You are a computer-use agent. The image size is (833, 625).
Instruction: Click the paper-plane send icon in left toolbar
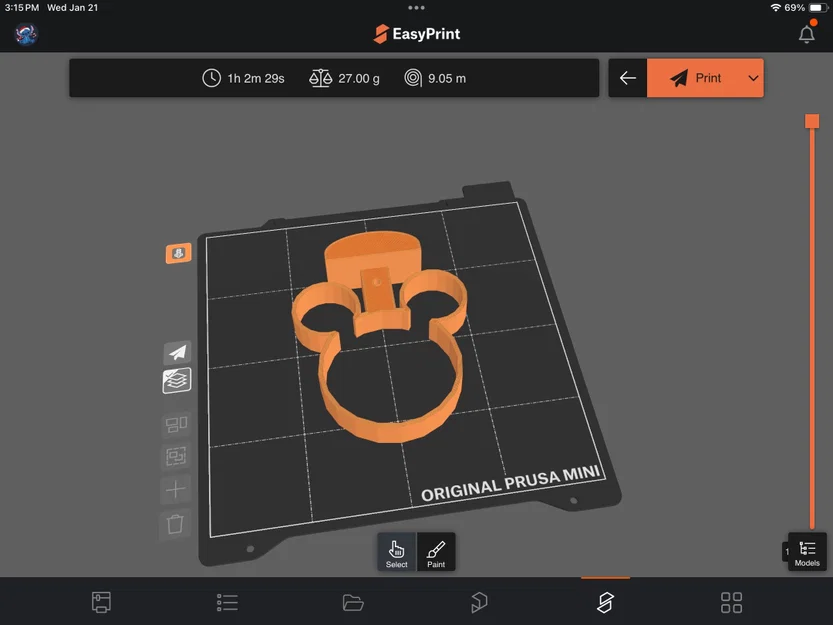click(177, 352)
